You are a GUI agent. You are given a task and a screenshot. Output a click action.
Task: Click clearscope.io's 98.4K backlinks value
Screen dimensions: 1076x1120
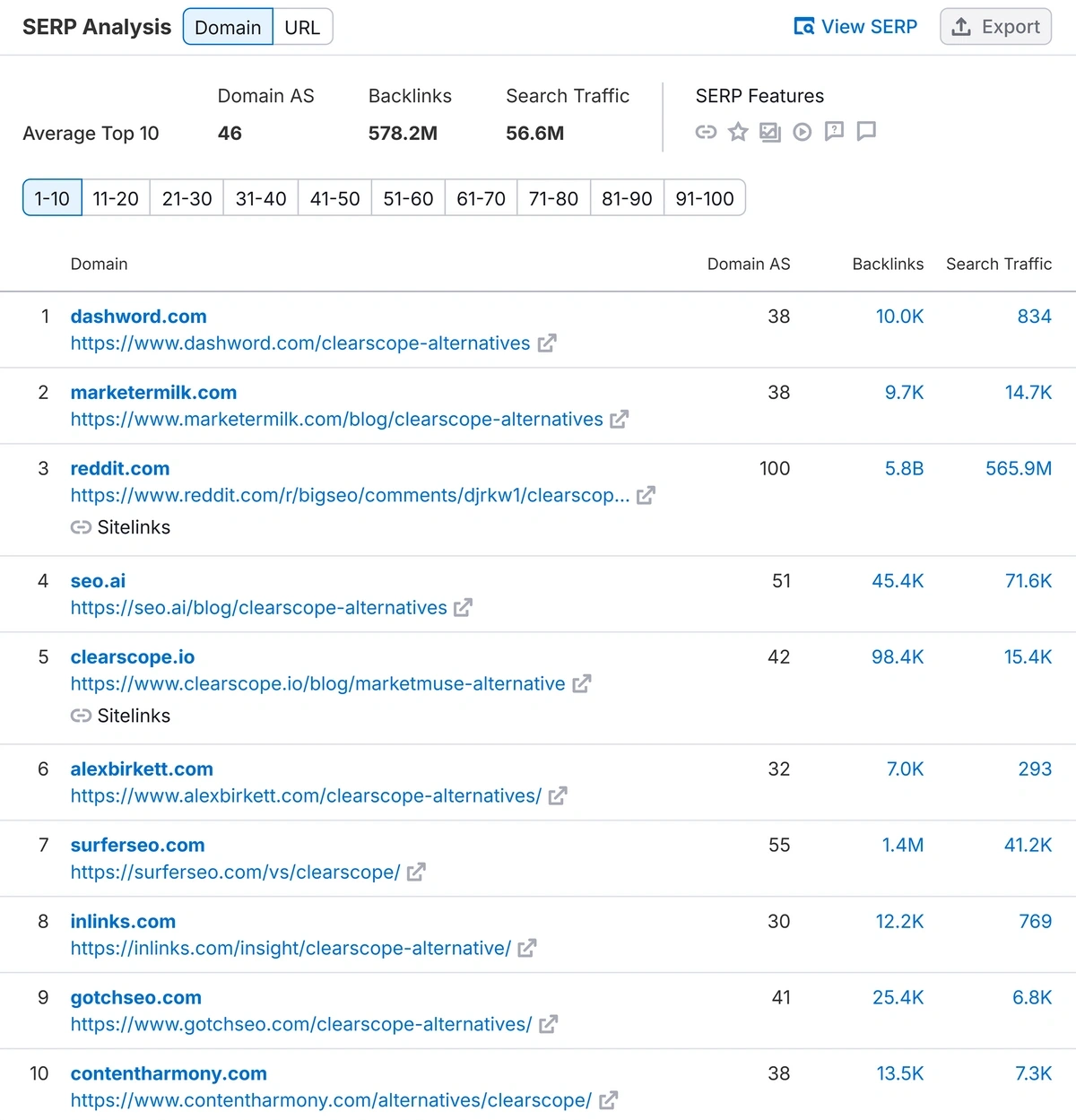(x=898, y=657)
